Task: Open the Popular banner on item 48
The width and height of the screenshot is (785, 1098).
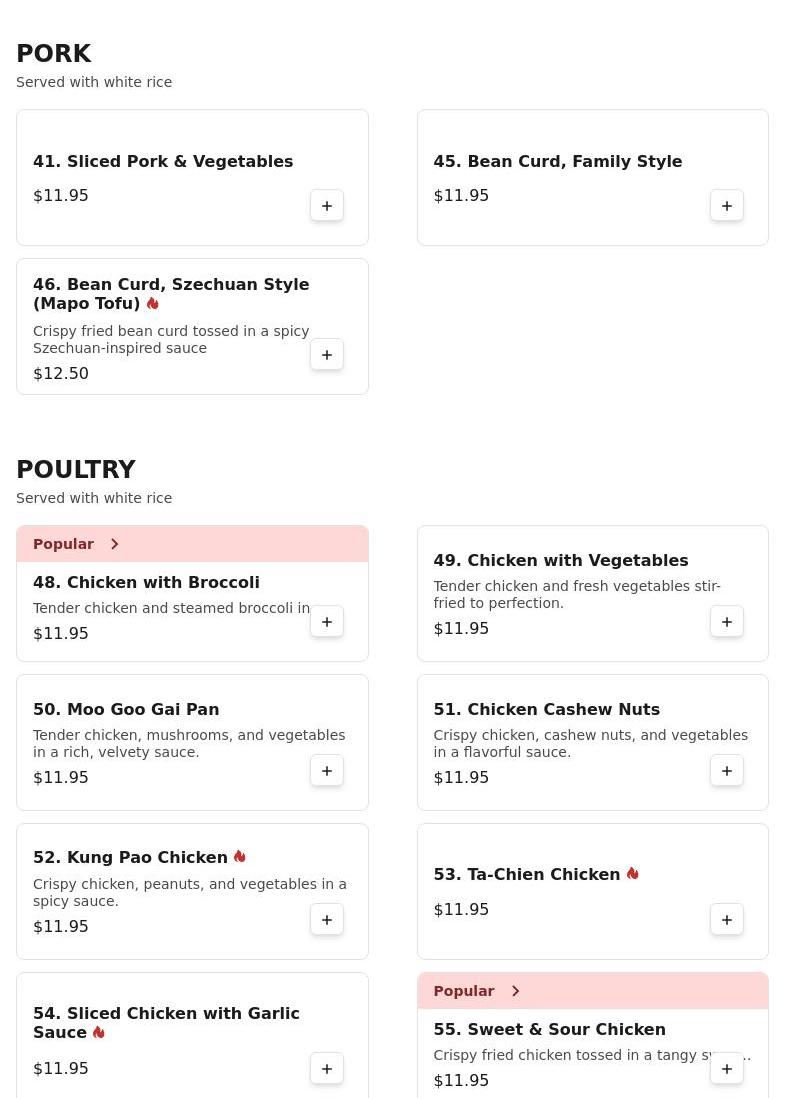Action: 64,544
